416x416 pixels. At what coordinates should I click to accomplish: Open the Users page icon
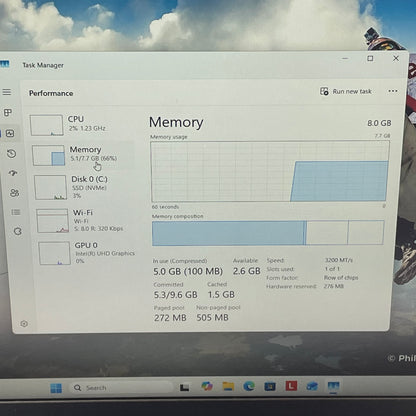(14, 193)
